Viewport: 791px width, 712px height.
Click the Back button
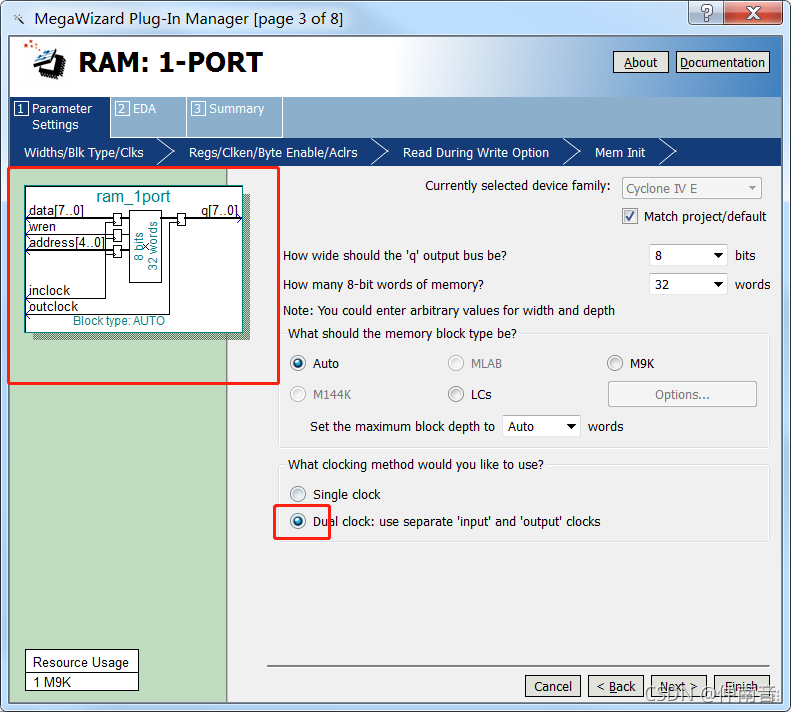coord(616,686)
